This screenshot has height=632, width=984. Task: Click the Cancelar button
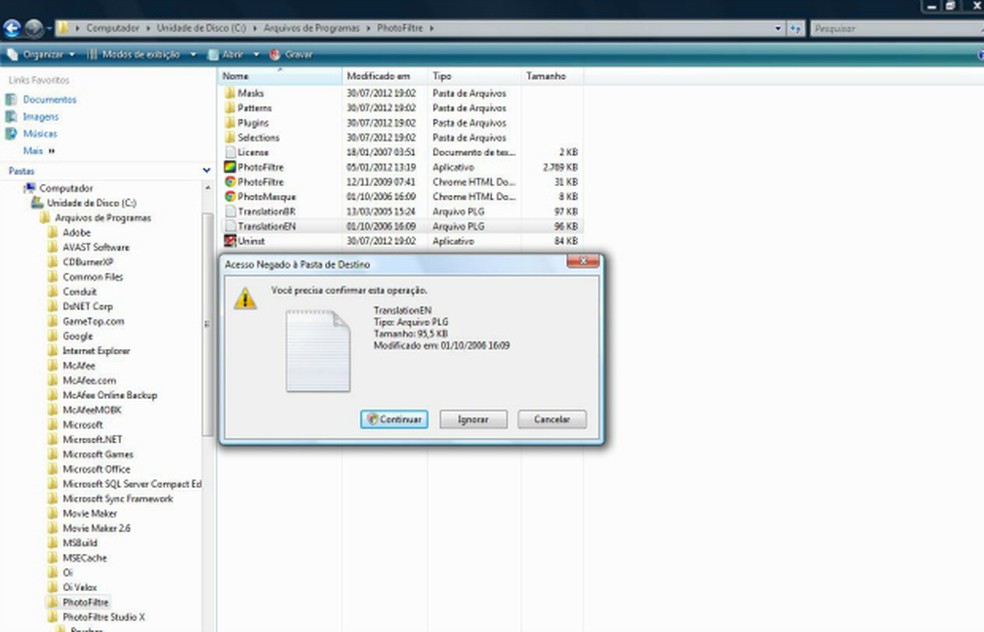point(552,419)
